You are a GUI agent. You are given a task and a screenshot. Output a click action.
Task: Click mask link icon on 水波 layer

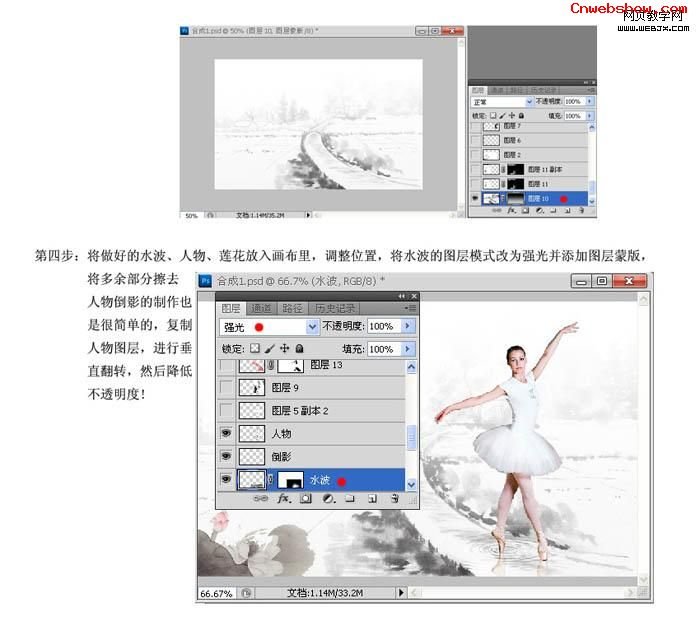[271, 480]
